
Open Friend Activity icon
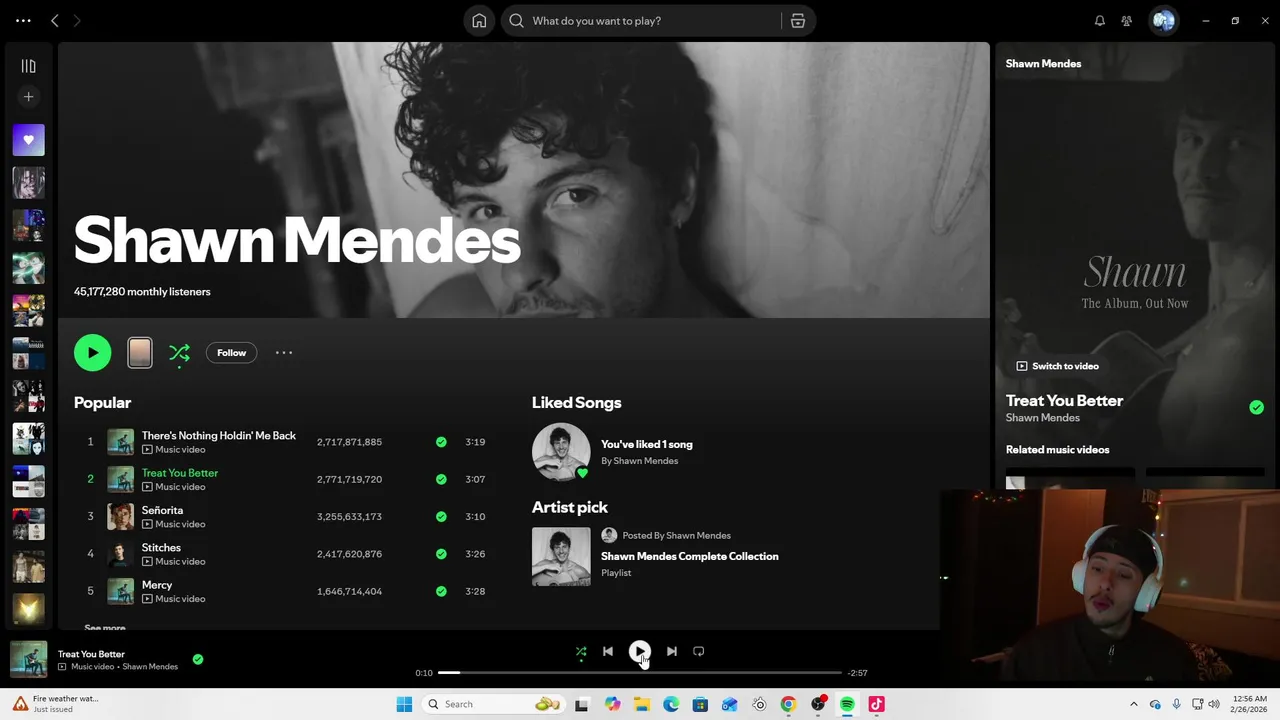1126,20
